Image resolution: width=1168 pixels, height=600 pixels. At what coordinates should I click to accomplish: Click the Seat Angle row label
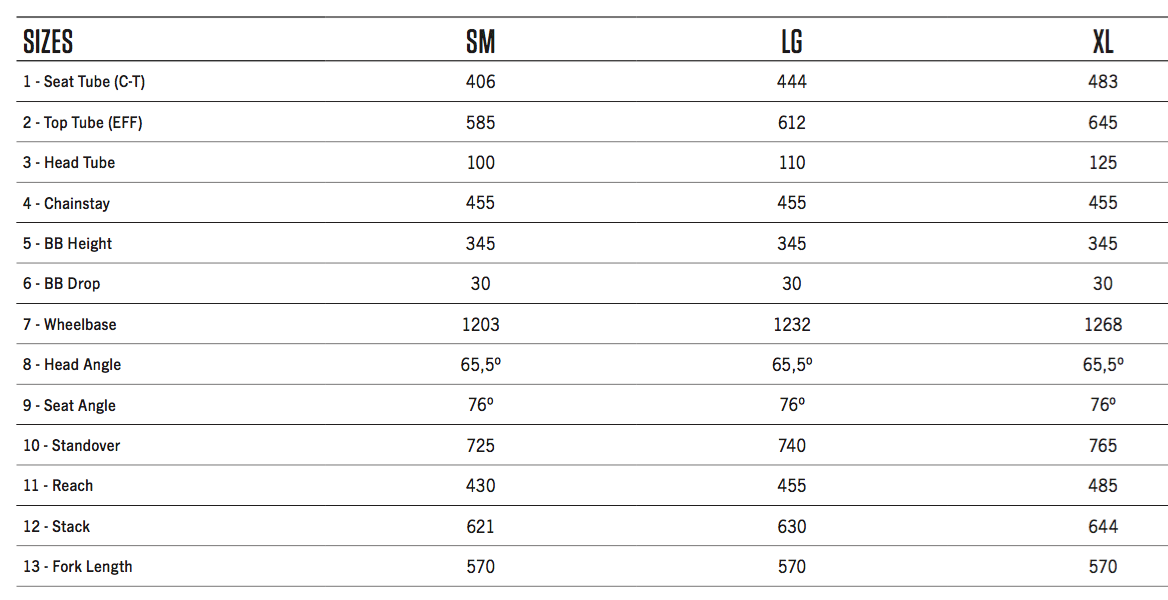pos(69,406)
